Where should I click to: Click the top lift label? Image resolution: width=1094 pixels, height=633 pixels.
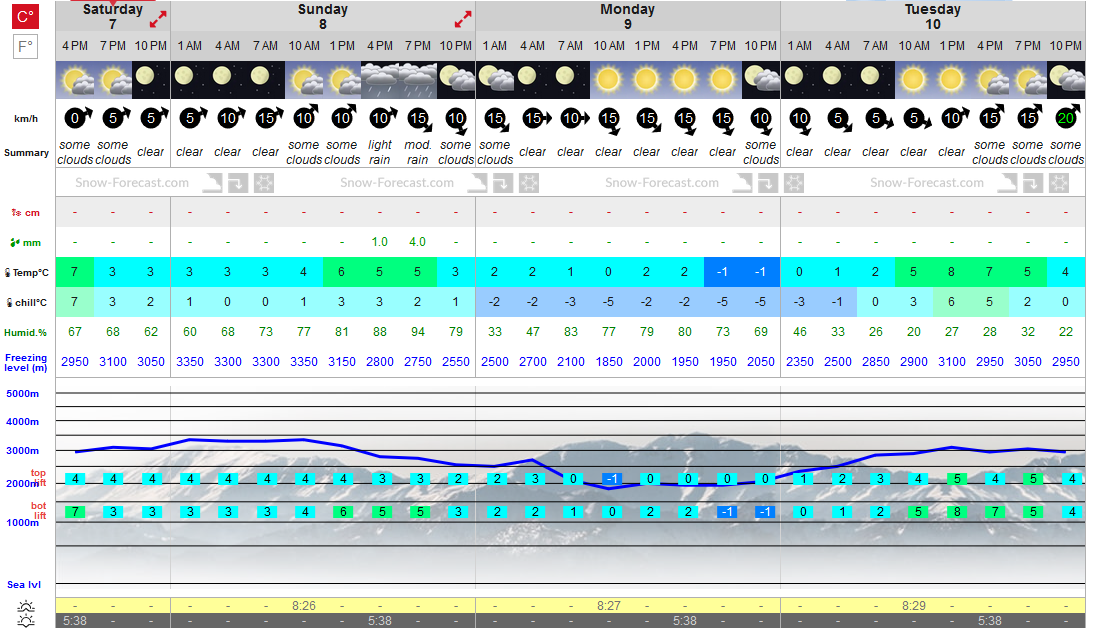[x=38, y=478]
